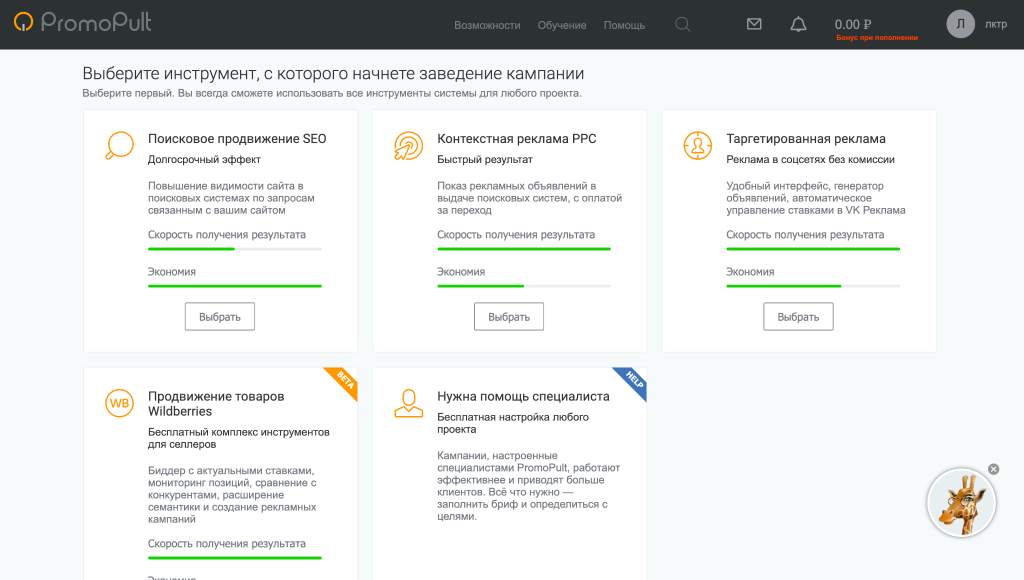Open the лктр account name
The image size is (1024, 580).
[996, 24]
